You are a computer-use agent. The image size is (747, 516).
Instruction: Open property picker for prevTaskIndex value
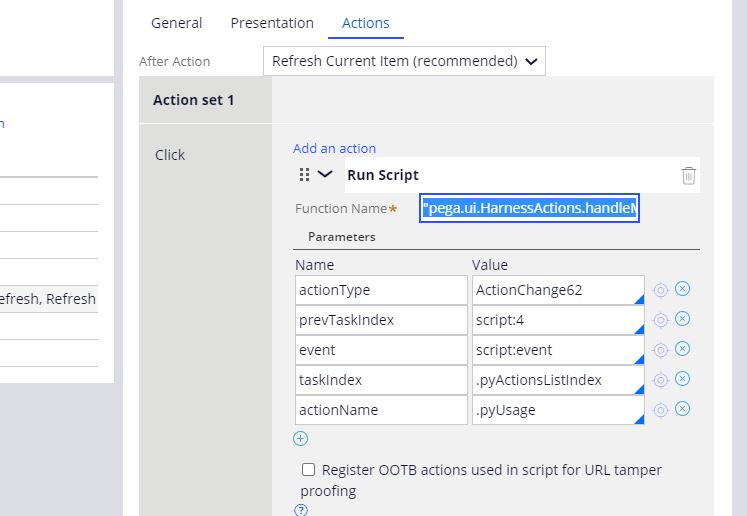[x=660, y=320]
